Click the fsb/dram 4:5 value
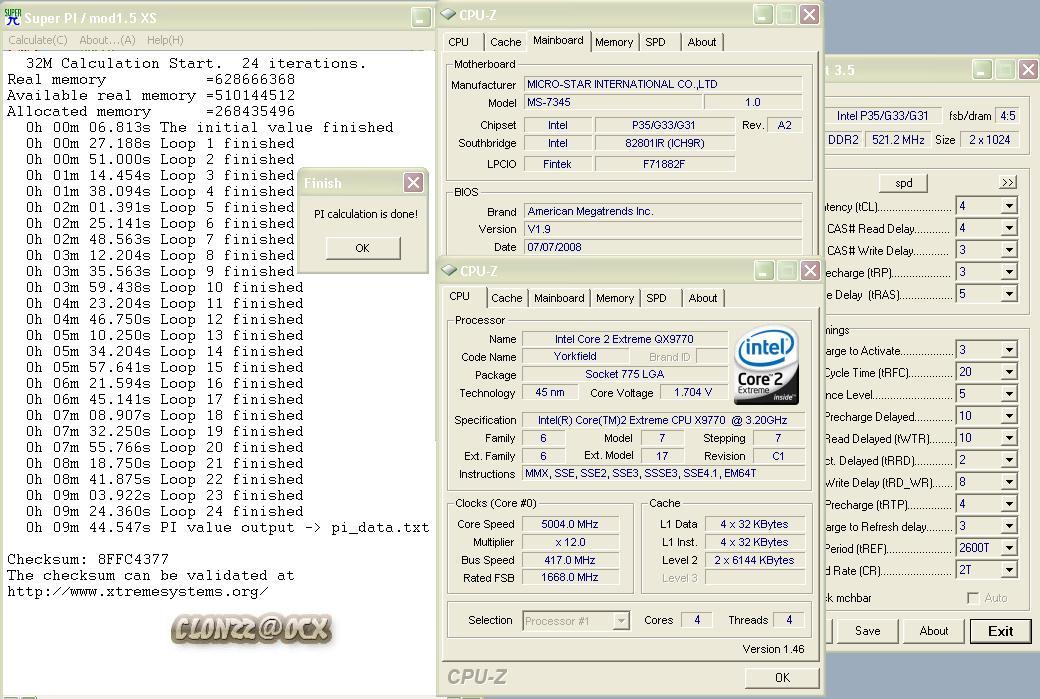The height and width of the screenshot is (699, 1040). pos(1008,115)
